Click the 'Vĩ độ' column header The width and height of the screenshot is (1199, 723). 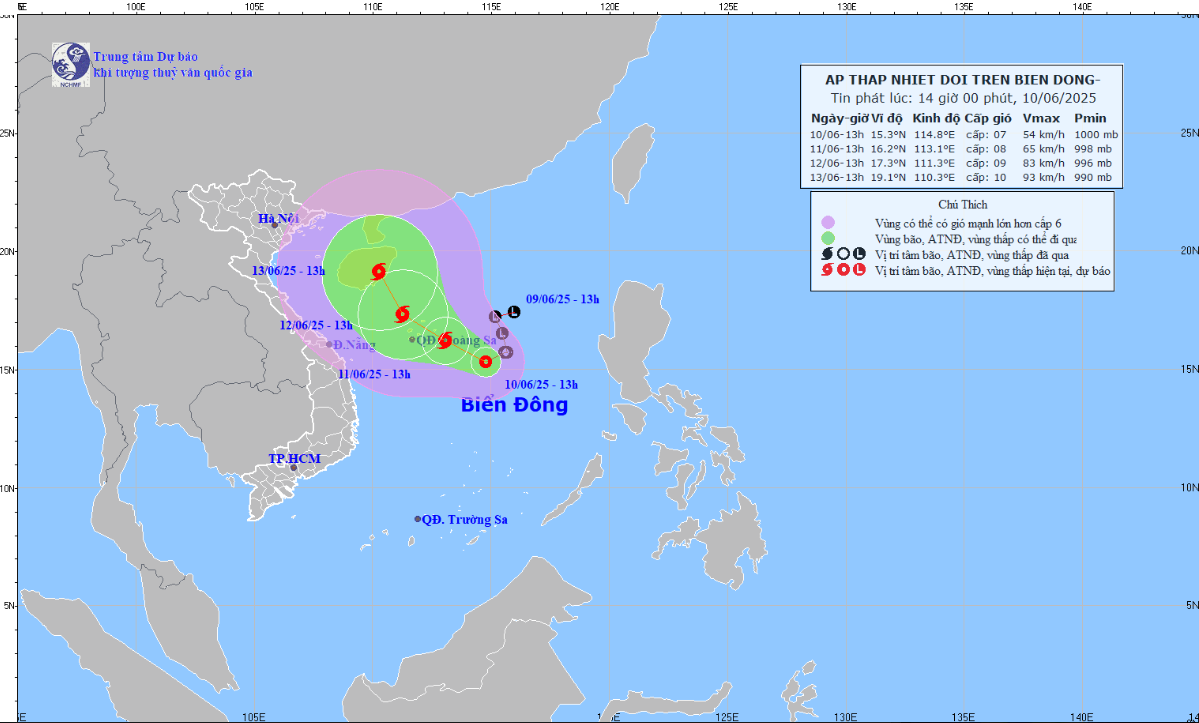[887, 118]
